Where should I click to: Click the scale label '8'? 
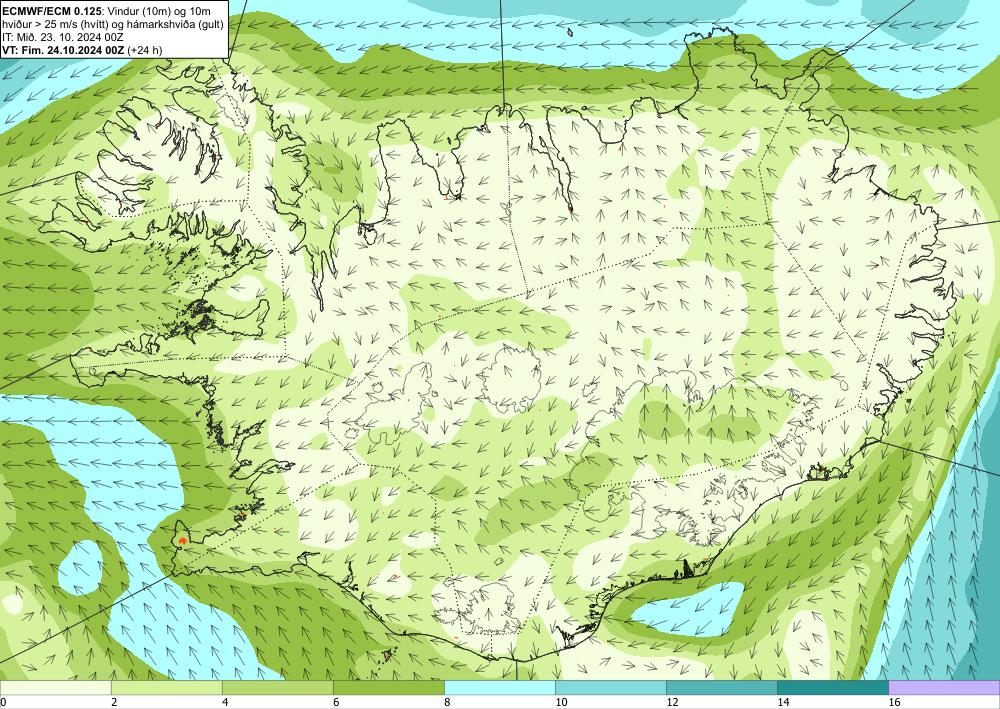click(x=447, y=703)
